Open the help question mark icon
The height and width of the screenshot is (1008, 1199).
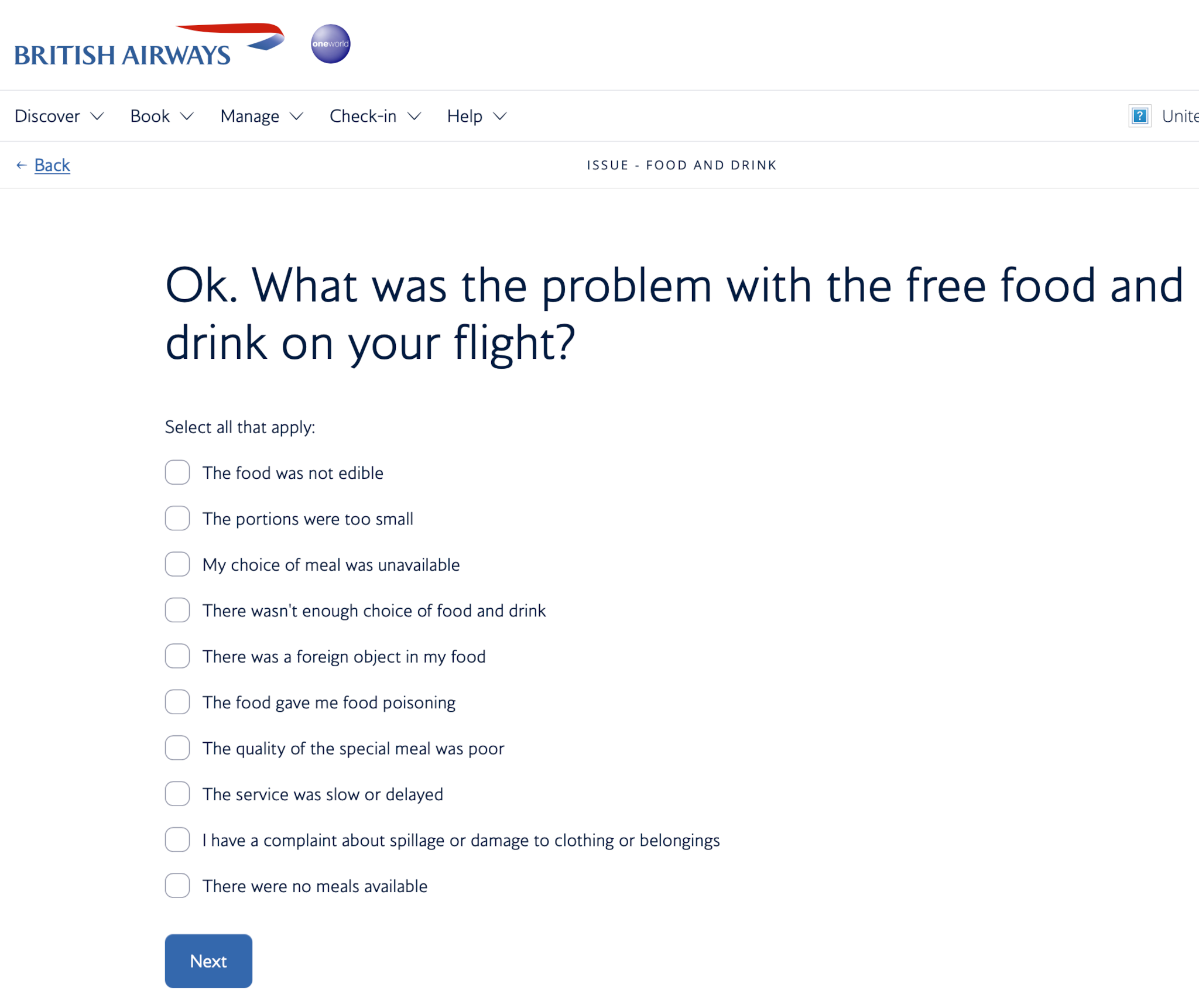1139,115
